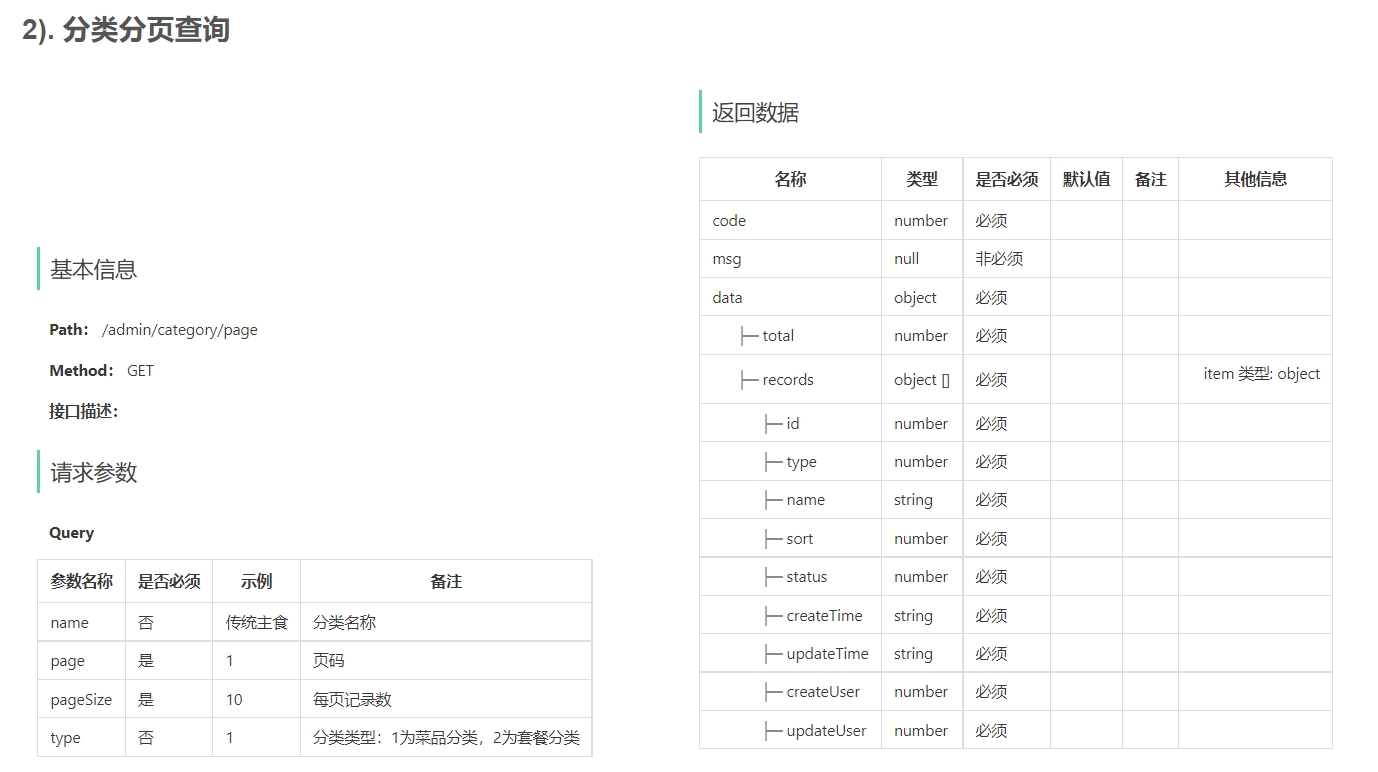The image size is (1378, 772).
Task: Select the "createUser" field name
Action: 823,692
